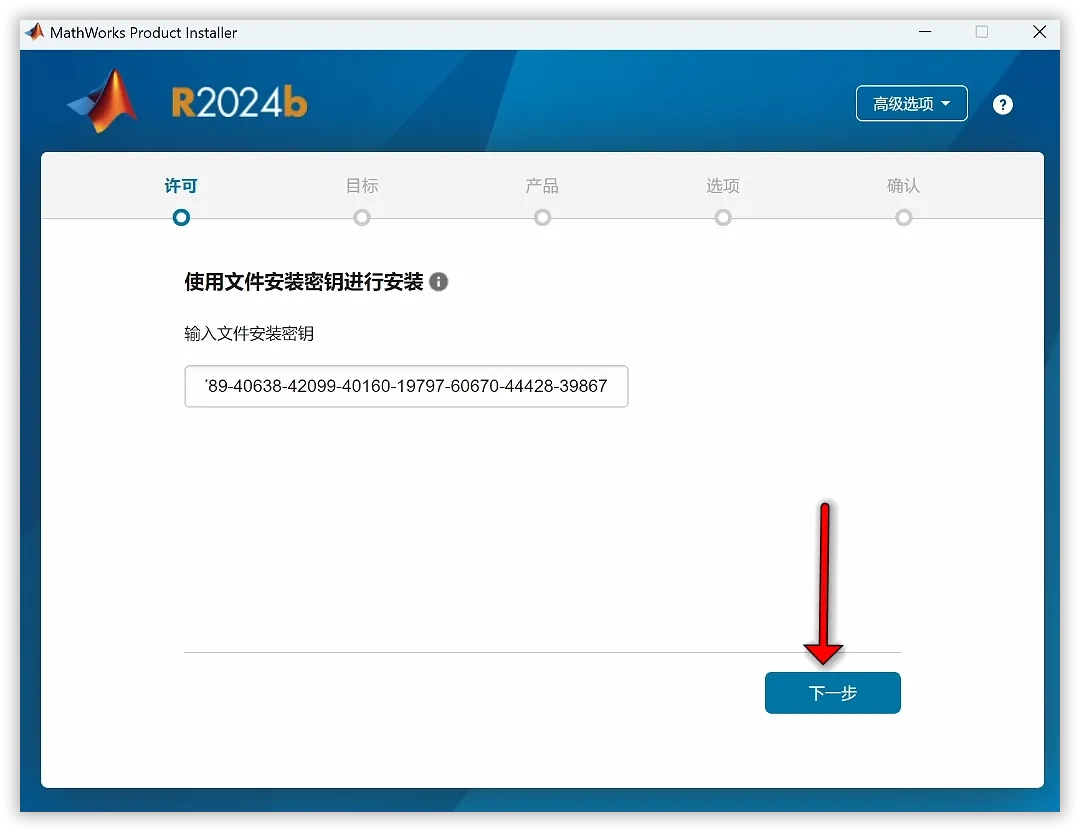Screen dimensions: 1080x832
Task: Click the 确认 step circle marker
Action: coord(903,218)
